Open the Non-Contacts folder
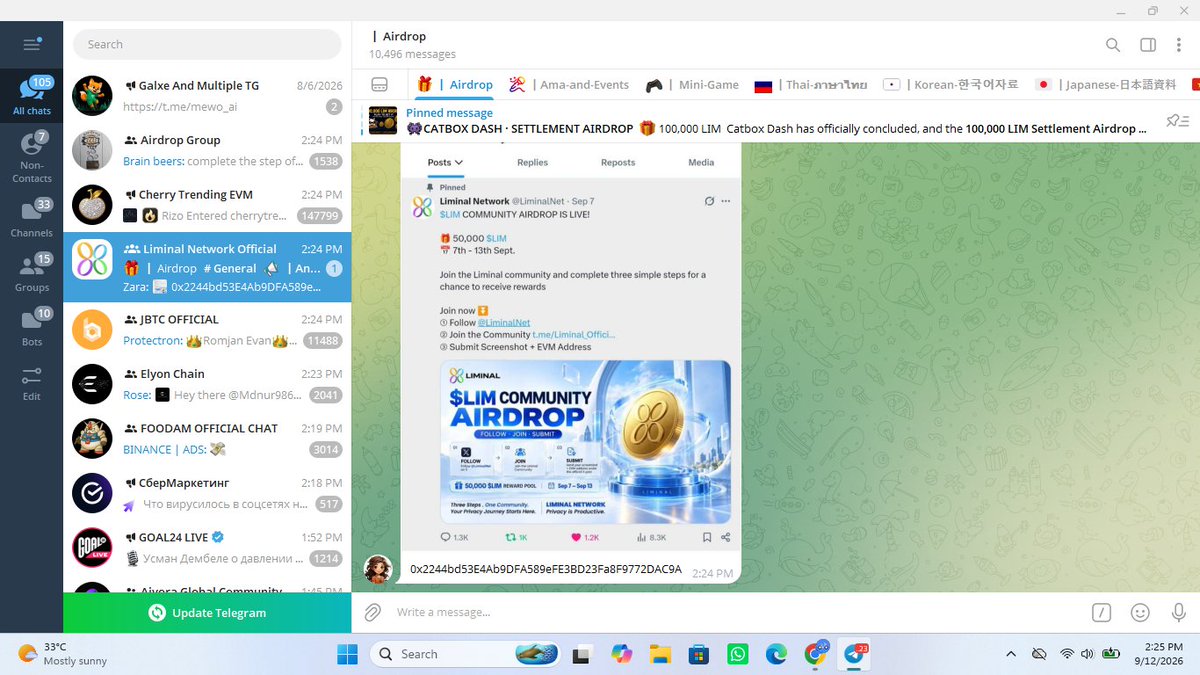 click(32, 157)
